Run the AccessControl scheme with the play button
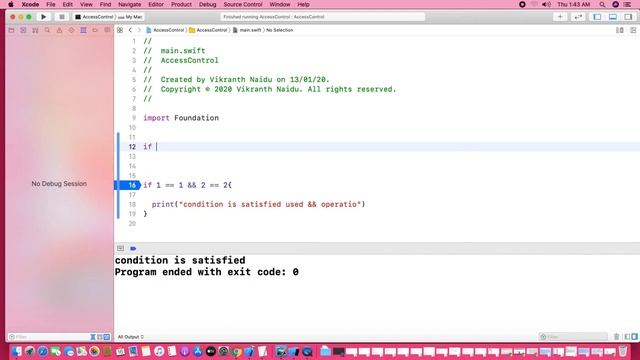This screenshot has height=360, width=640. point(43,17)
